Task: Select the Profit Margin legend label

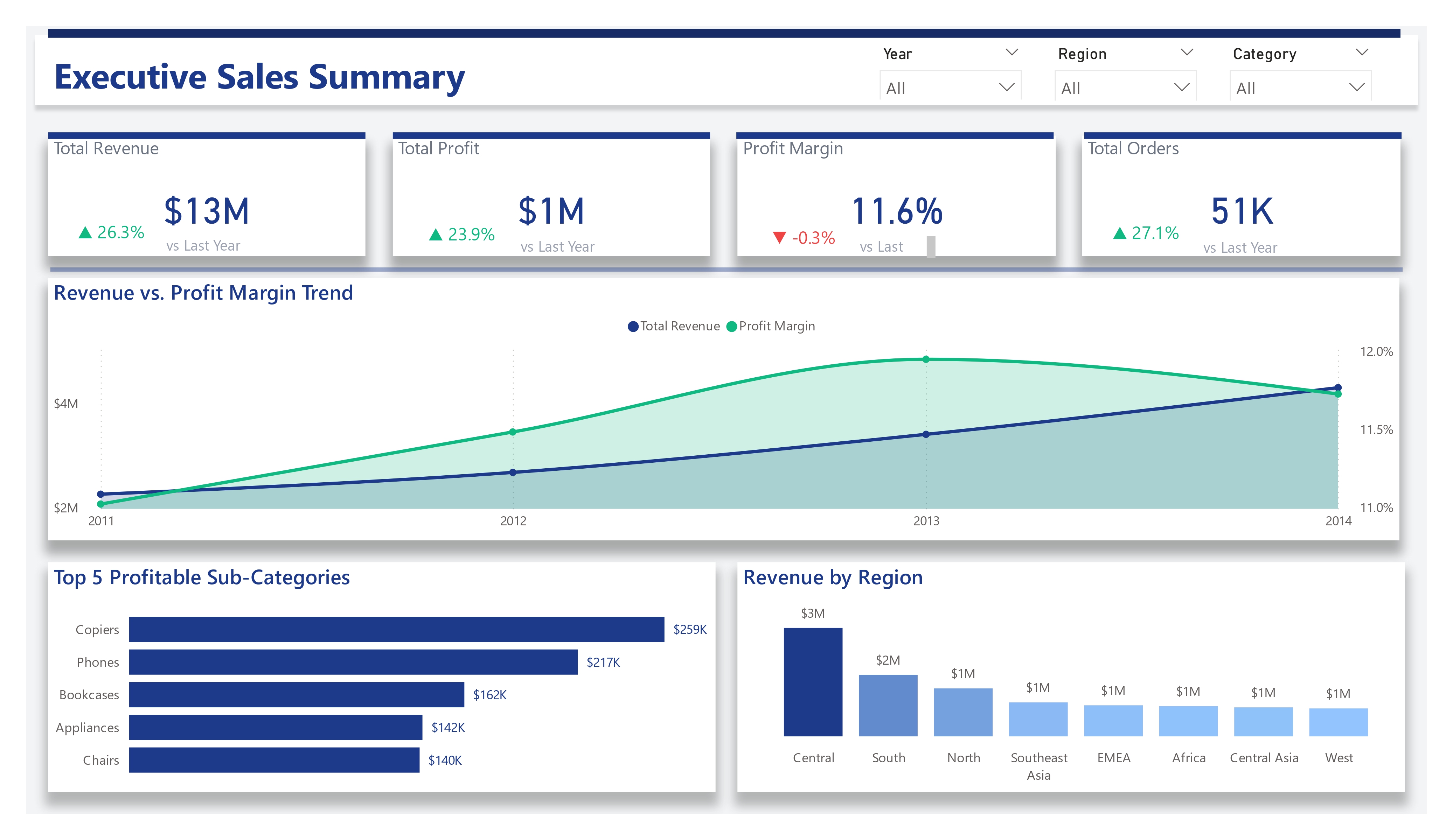Action: (x=777, y=326)
